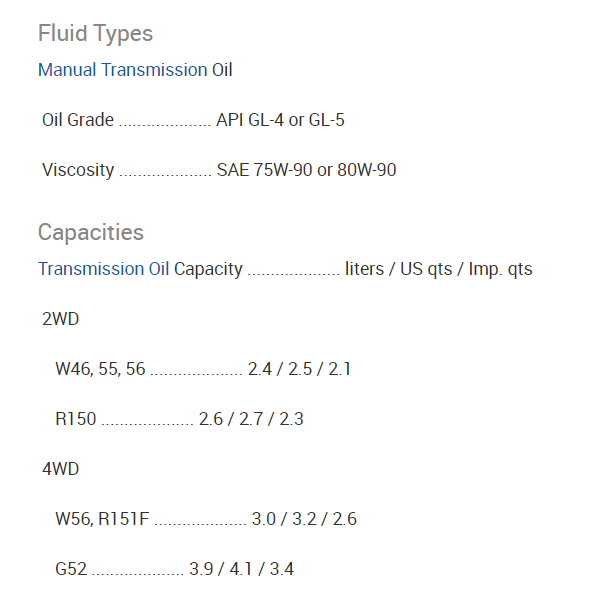Select the "4WD" subheading
This screenshot has height=607, width=605.
60,469
